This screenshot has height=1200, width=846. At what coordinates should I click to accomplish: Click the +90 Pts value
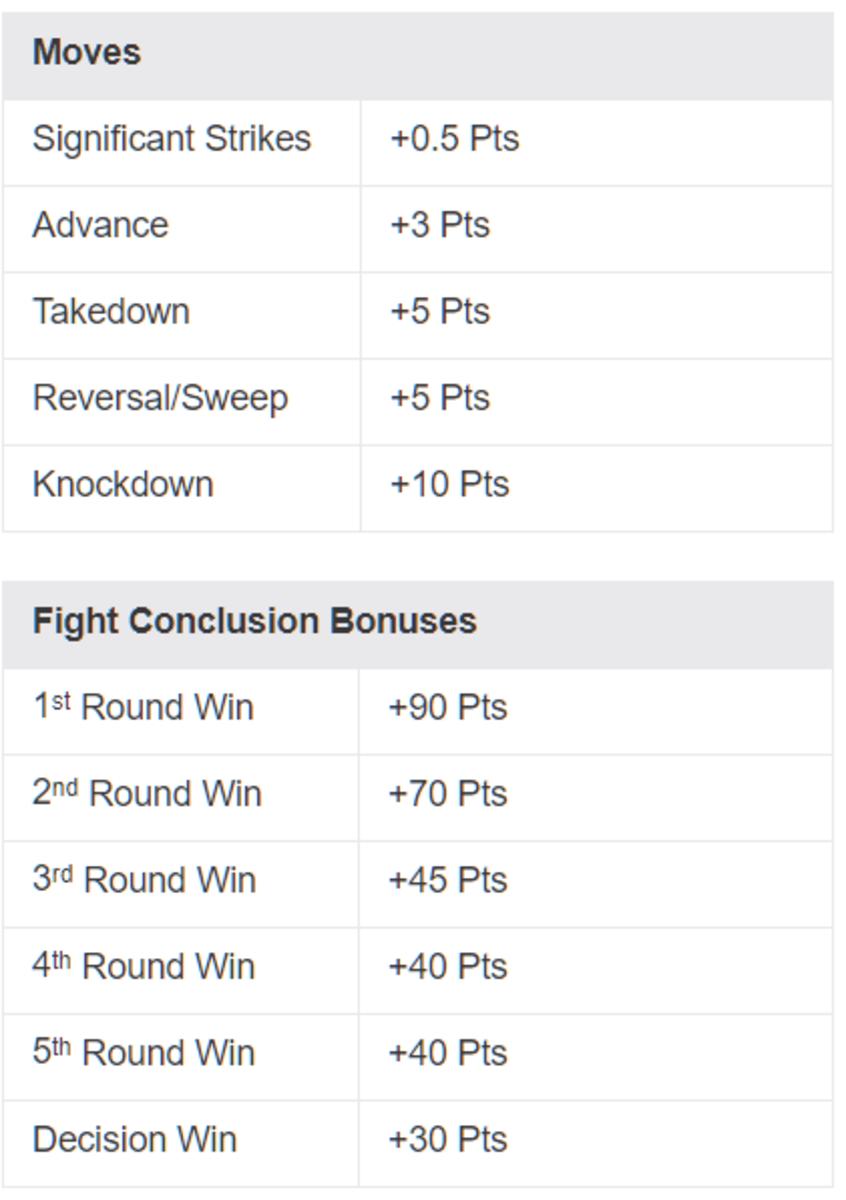[448, 707]
